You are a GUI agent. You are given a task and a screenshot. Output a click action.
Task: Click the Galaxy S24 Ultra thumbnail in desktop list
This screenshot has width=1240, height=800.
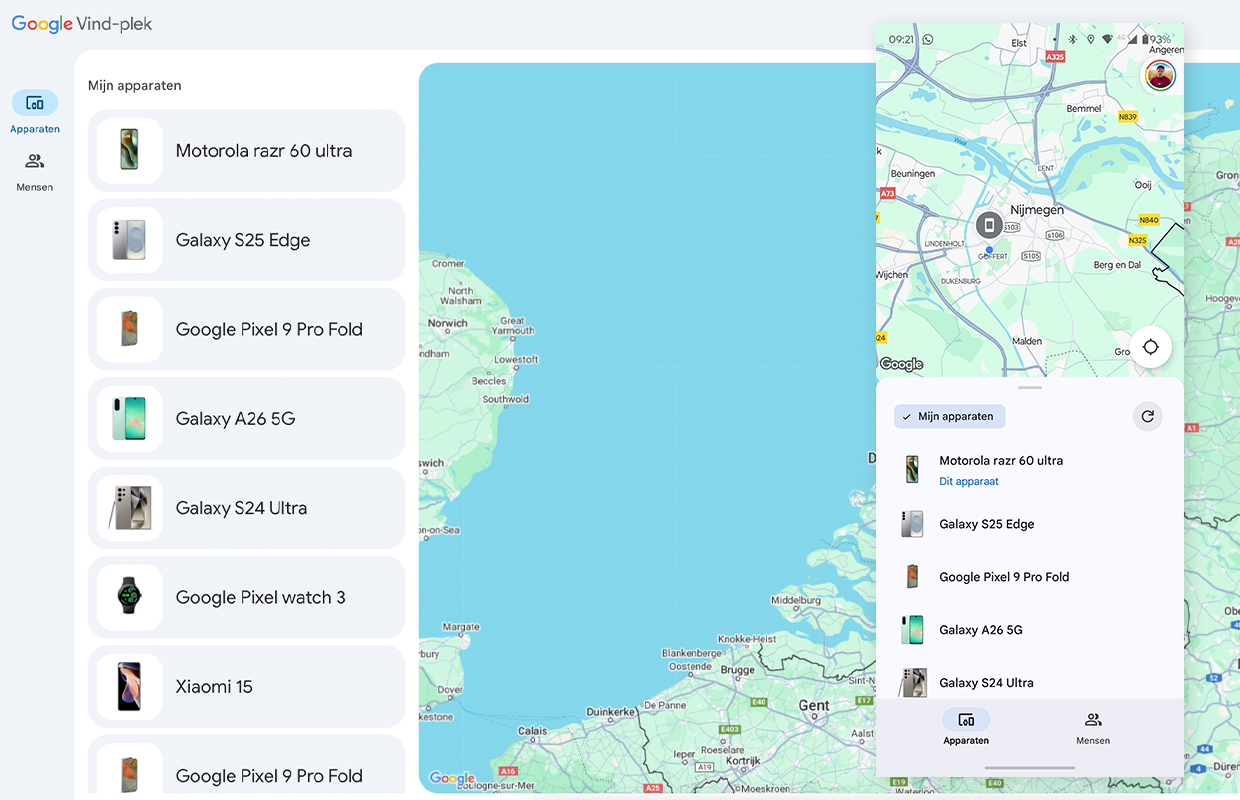129,508
